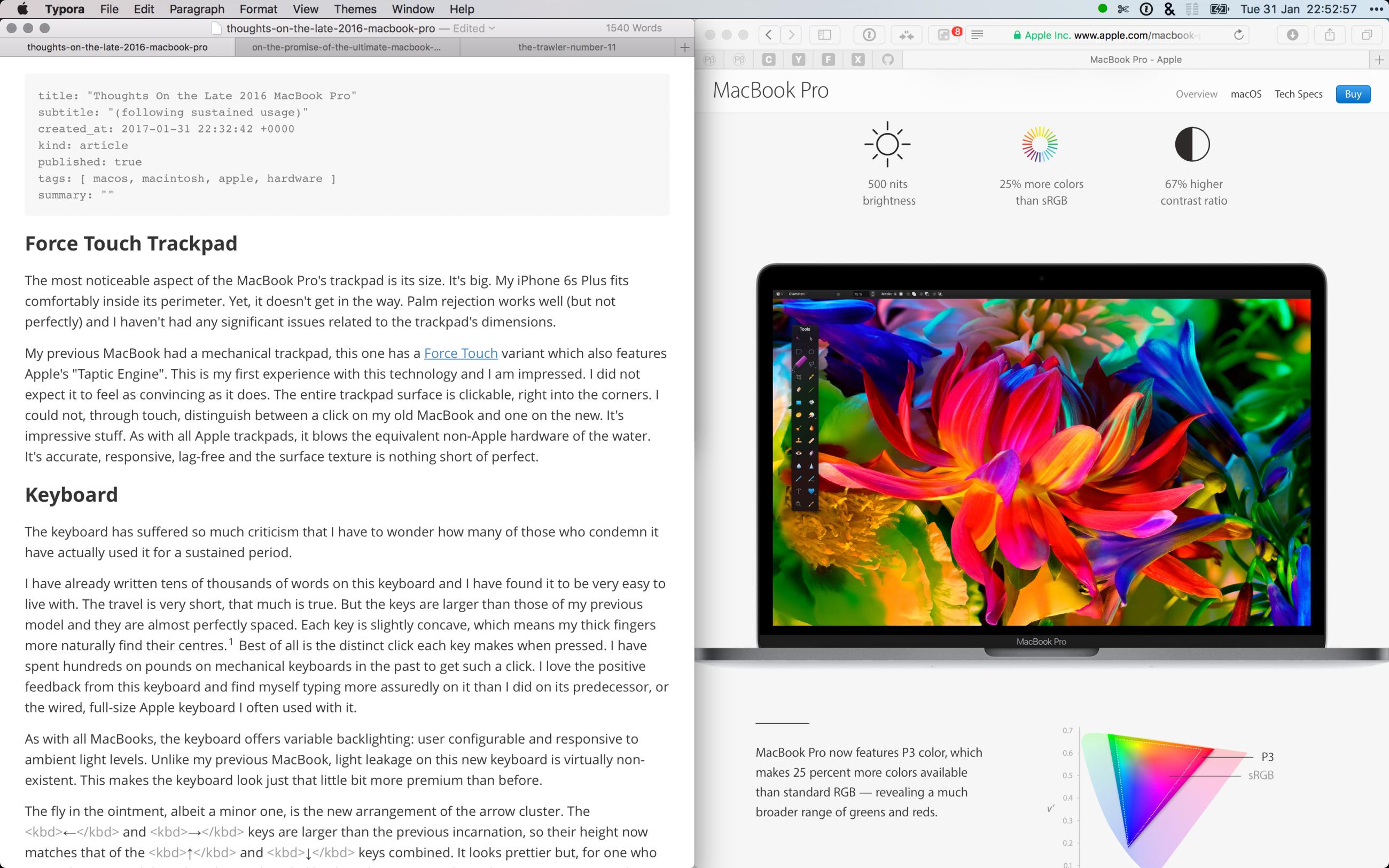
Task: Open the View menu
Action: pos(306,9)
